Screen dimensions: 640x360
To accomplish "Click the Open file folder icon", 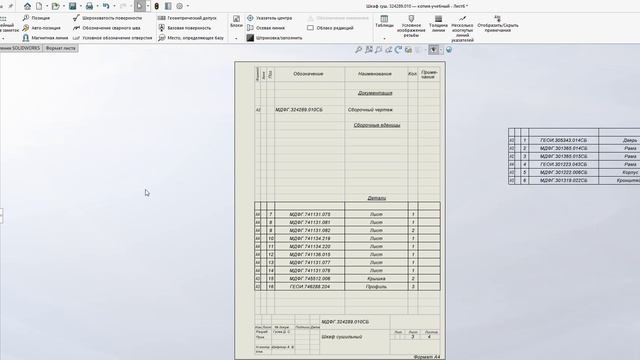I will tap(55, 6).
